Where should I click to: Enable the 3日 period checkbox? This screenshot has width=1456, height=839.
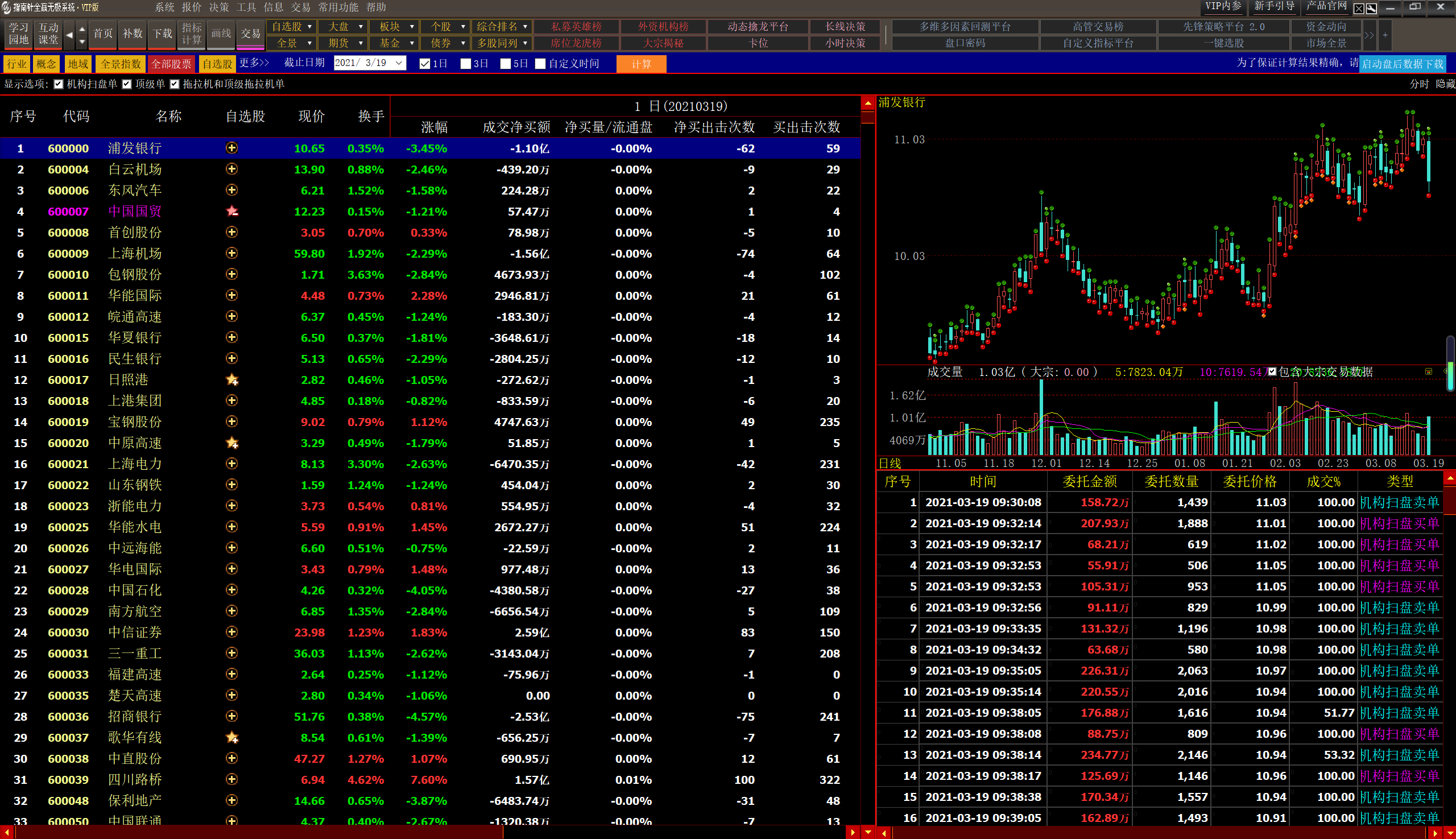466,63
